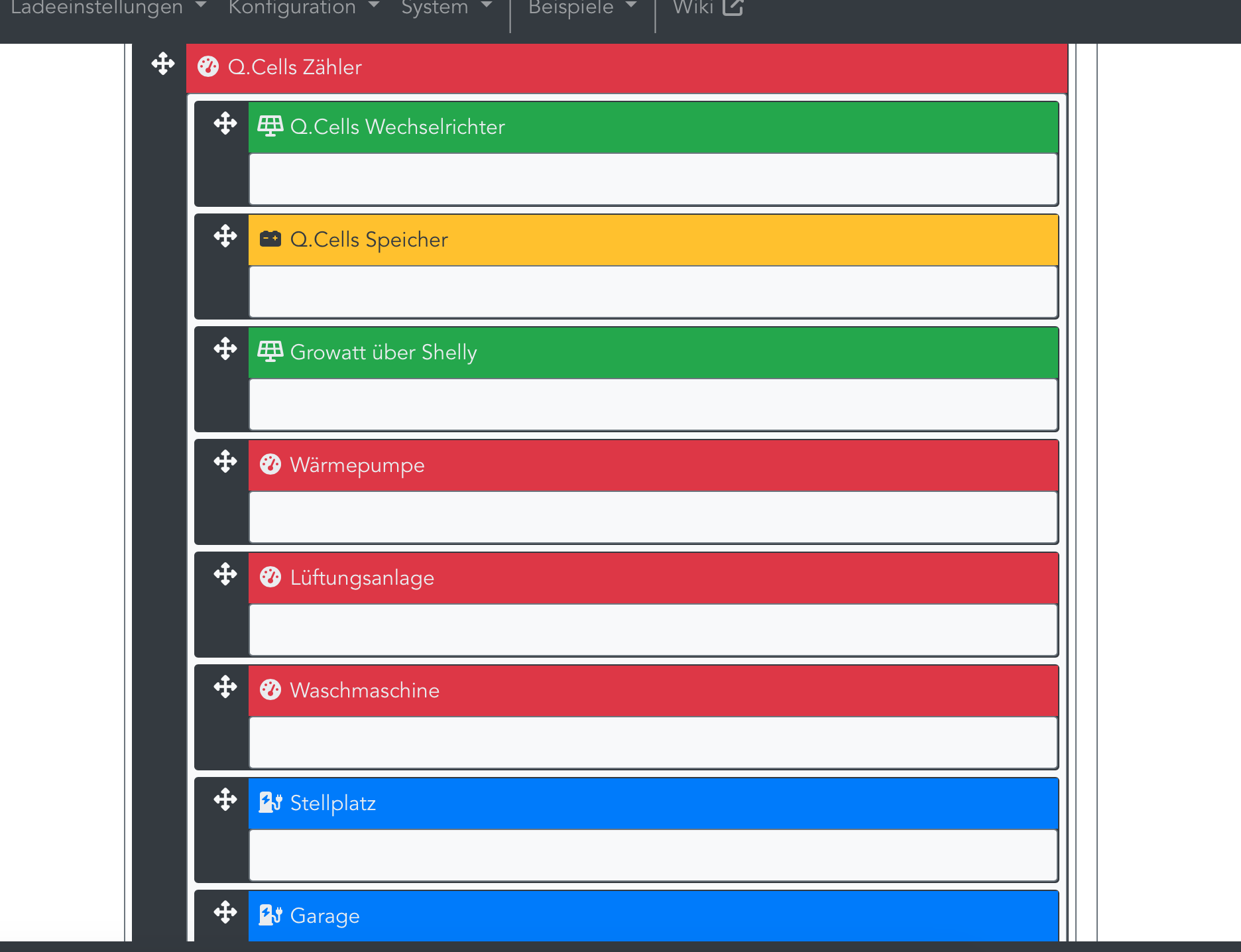Open the System menu
The height and width of the screenshot is (952, 1241).
[x=447, y=7]
